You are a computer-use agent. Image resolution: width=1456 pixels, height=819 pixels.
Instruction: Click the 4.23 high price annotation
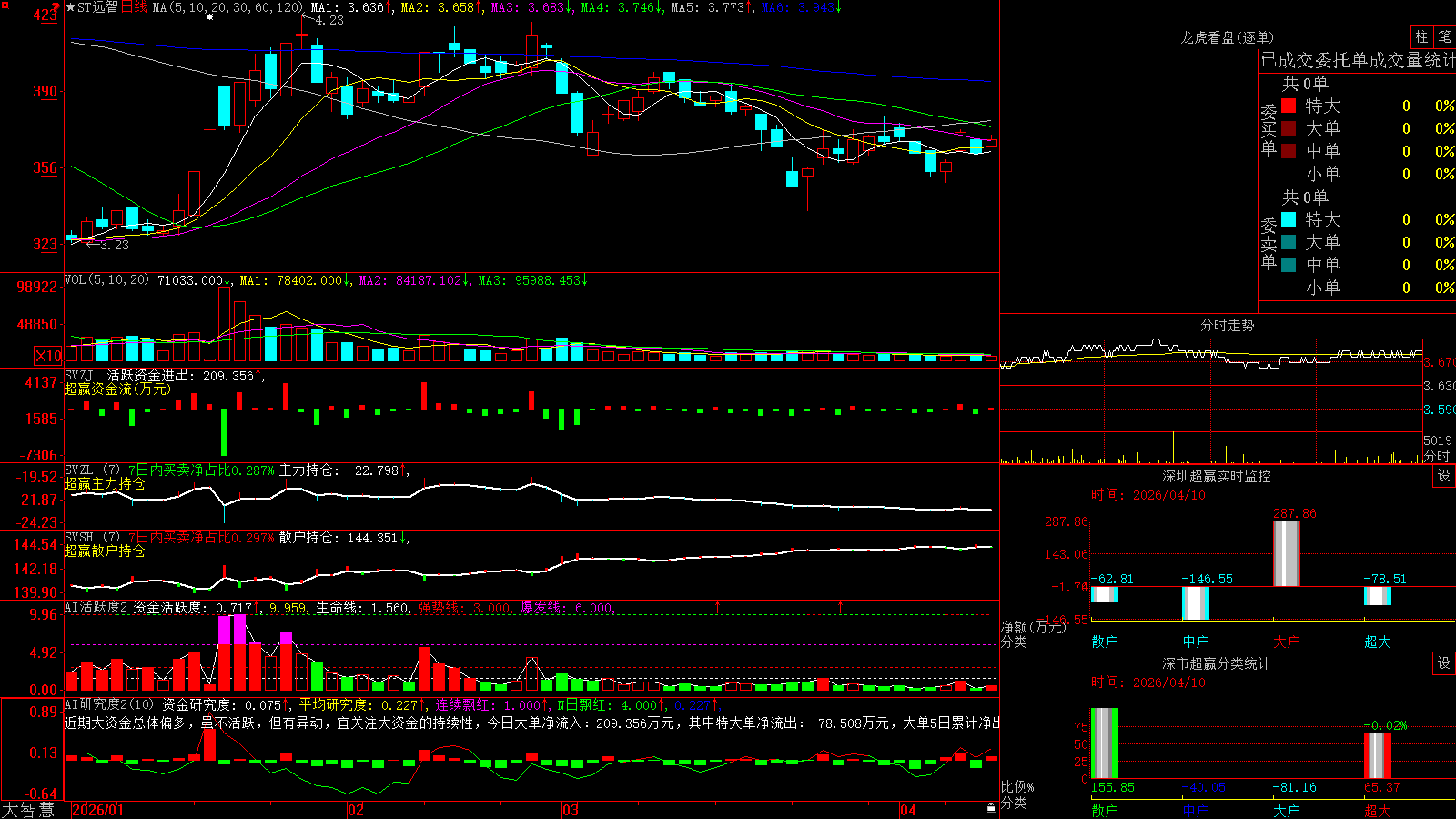[x=329, y=20]
